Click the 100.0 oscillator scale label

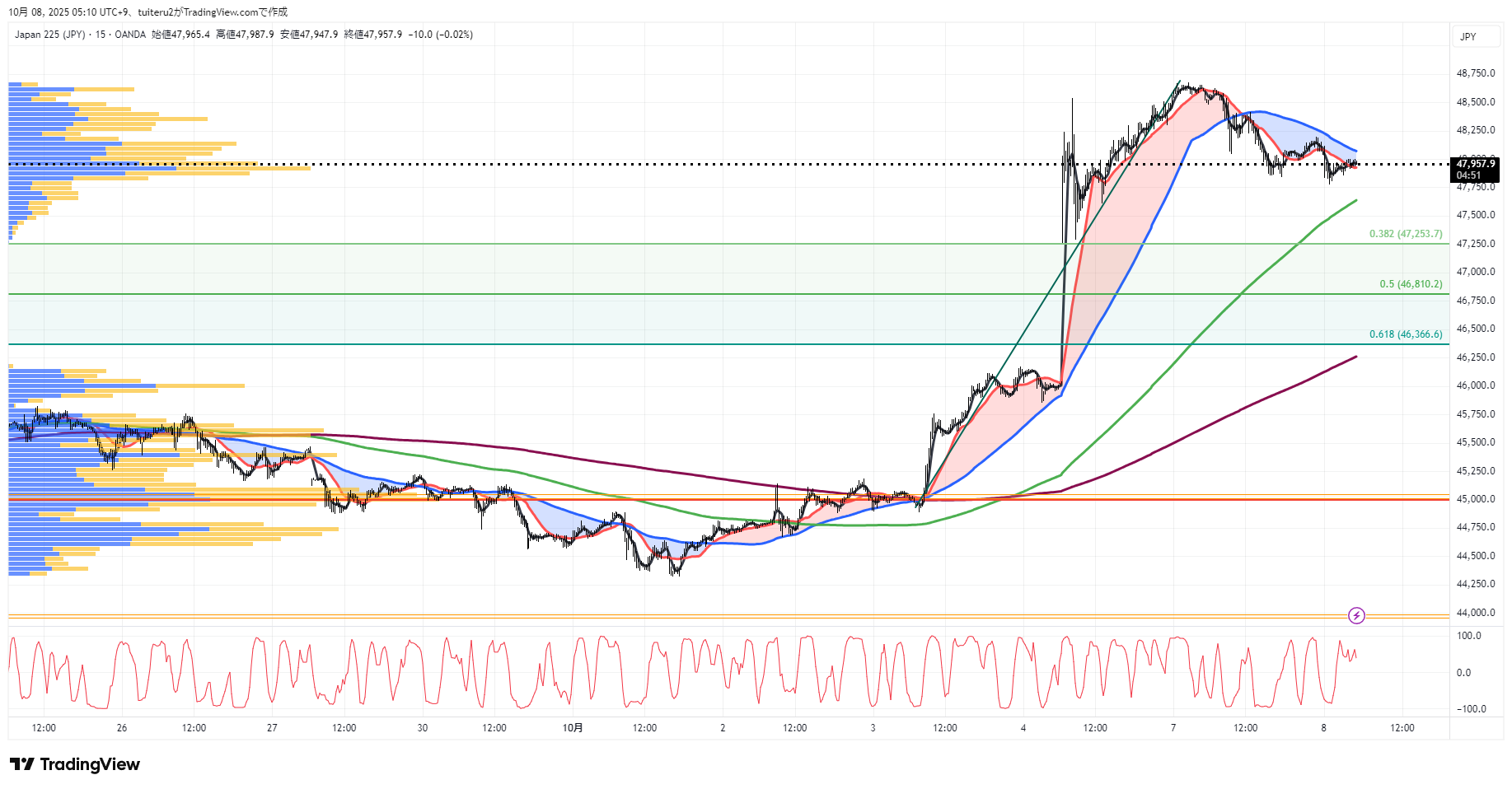click(x=1469, y=636)
